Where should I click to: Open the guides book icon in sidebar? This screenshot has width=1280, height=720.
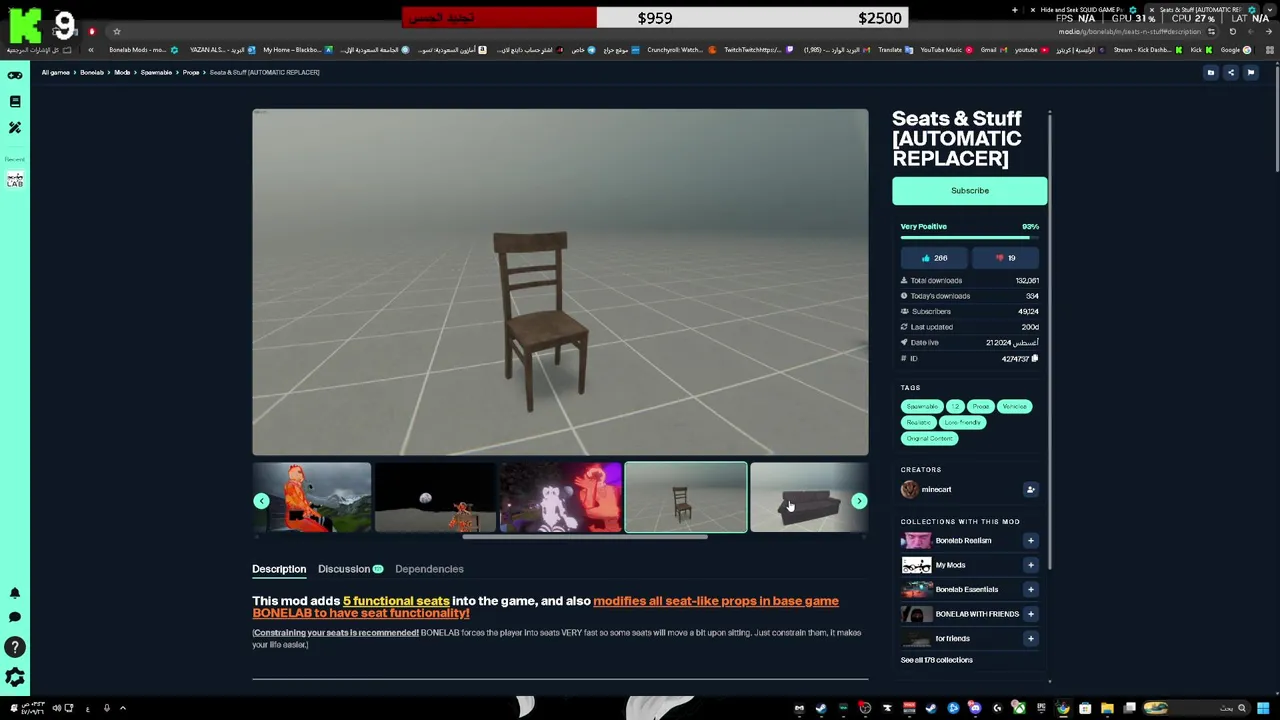tap(15, 101)
